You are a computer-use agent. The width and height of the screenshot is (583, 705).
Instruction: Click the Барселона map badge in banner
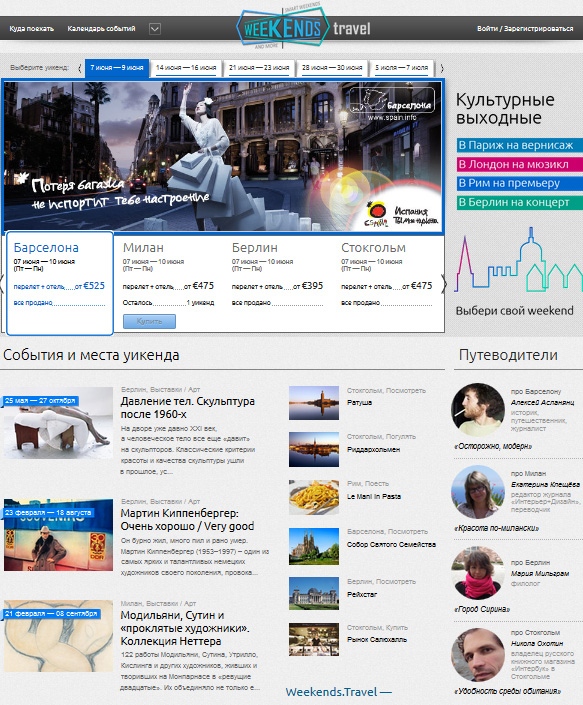(391, 100)
